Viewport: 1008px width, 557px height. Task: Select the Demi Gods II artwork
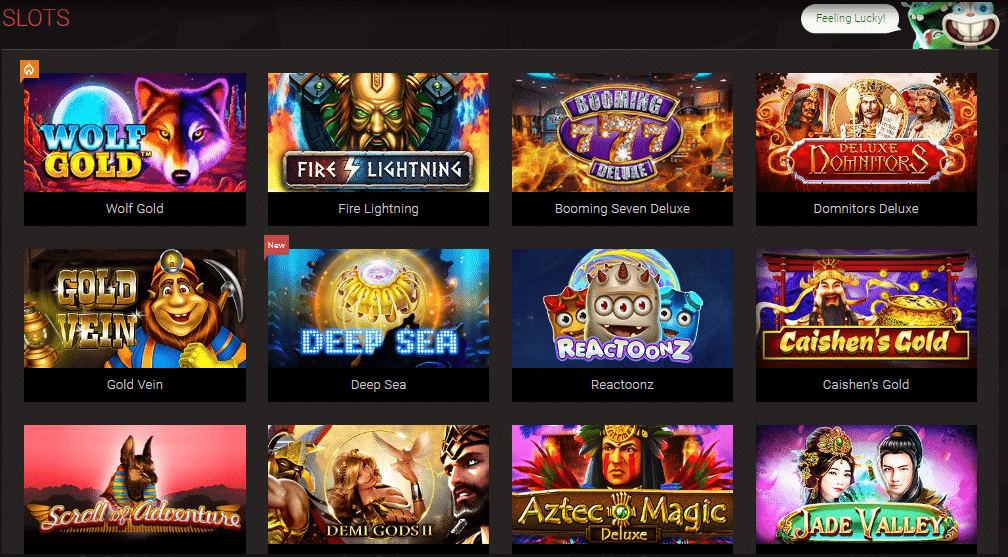pos(378,484)
